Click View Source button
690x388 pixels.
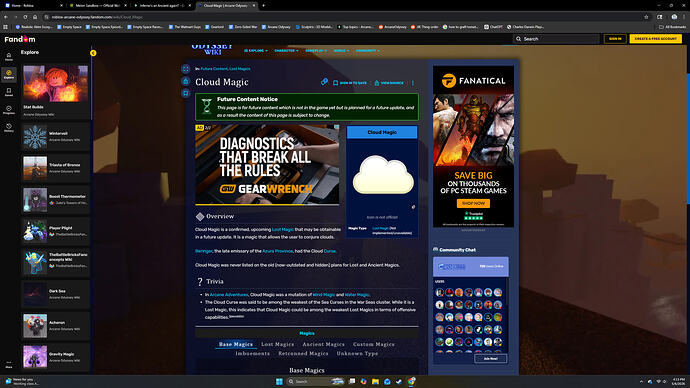(389, 83)
